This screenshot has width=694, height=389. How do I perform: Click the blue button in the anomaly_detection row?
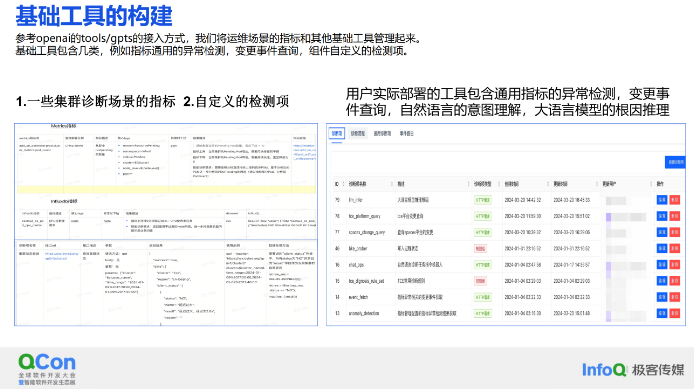point(662,313)
